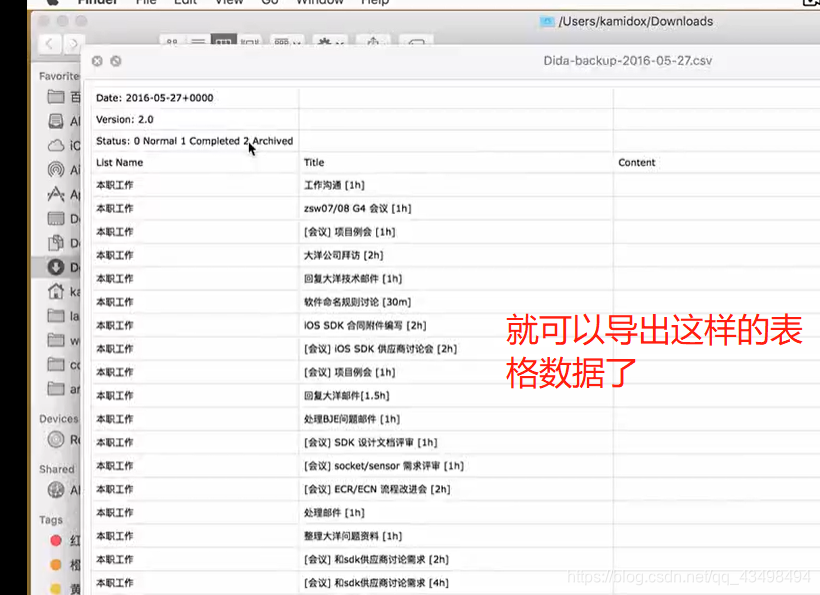The image size is (820, 595).
Task: Open the Go menu
Action: tap(270, 2)
